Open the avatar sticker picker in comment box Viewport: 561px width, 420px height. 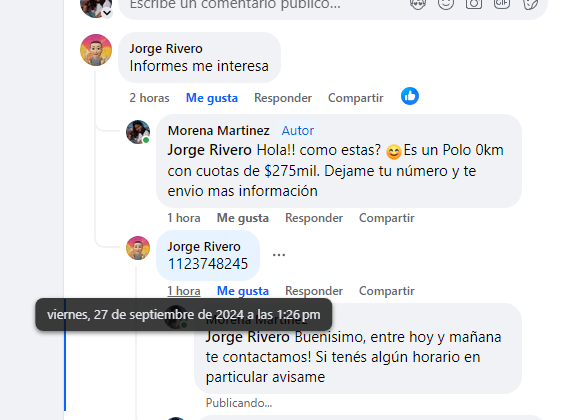pyautogui.click(x=418, y=4)
